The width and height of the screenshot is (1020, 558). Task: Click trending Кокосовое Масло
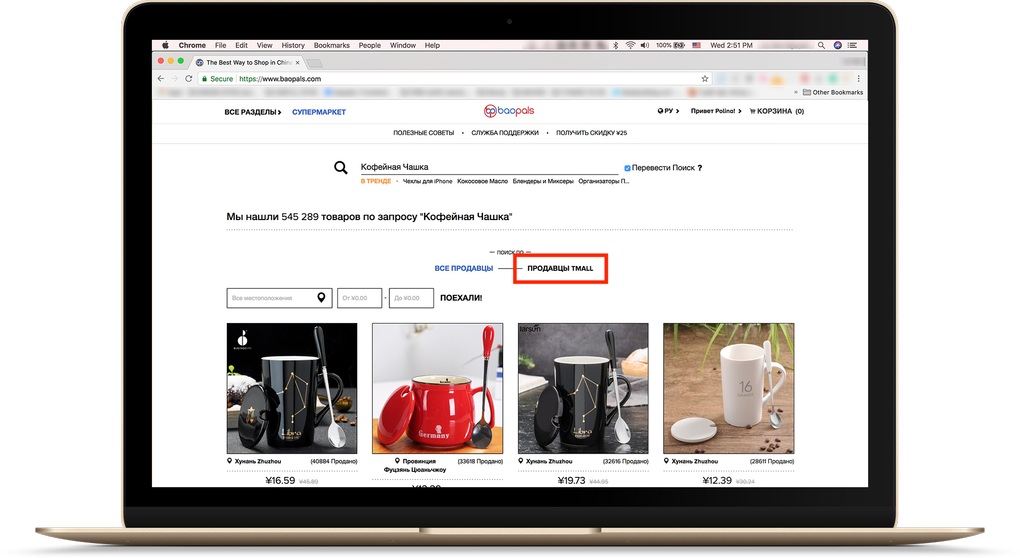pos(482,181)
